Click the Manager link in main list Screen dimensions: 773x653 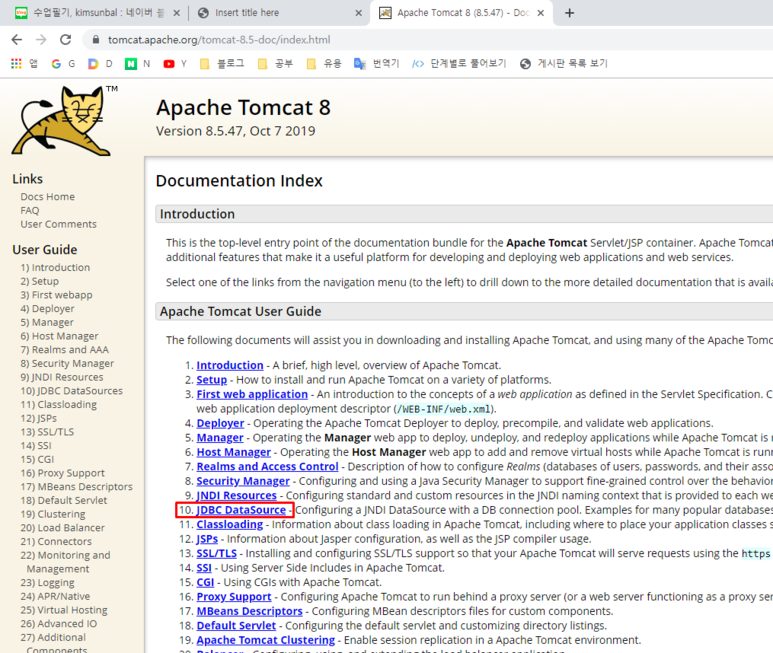point(220,438)
